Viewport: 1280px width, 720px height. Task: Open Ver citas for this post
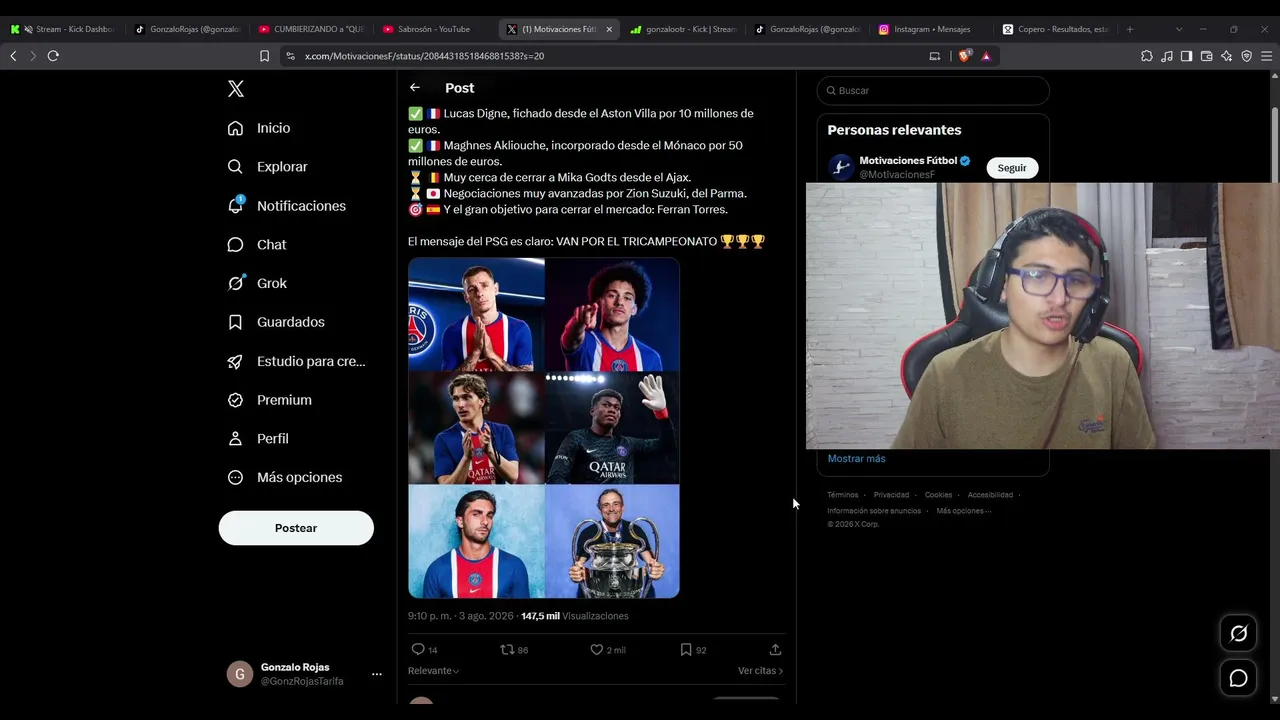760,671
